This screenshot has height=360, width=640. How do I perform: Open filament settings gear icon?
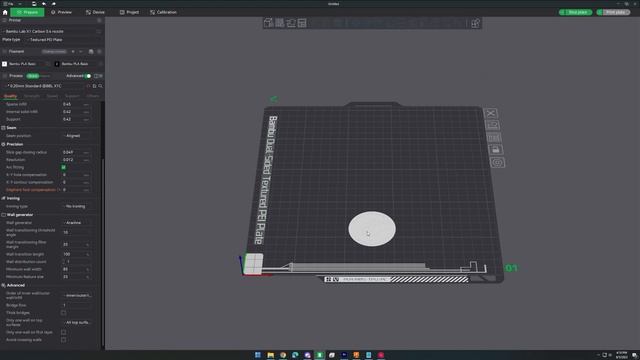[99, 51]
